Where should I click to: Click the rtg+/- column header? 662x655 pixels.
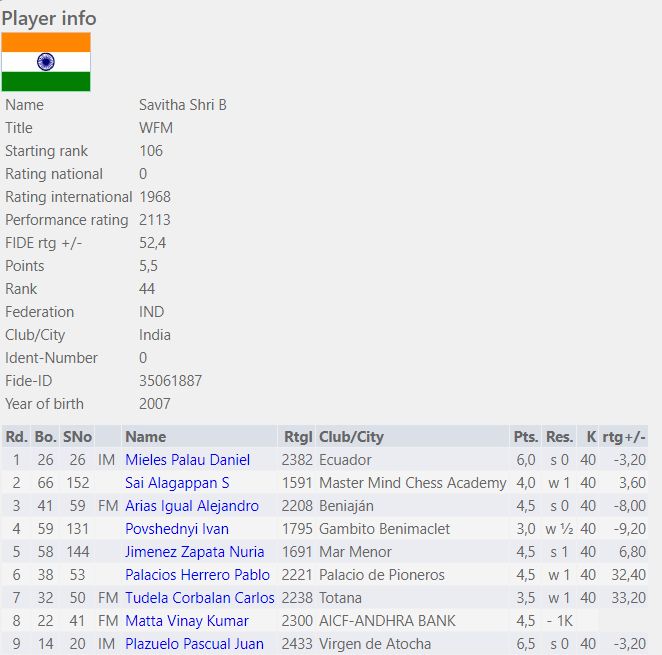(x=624, y=437)
